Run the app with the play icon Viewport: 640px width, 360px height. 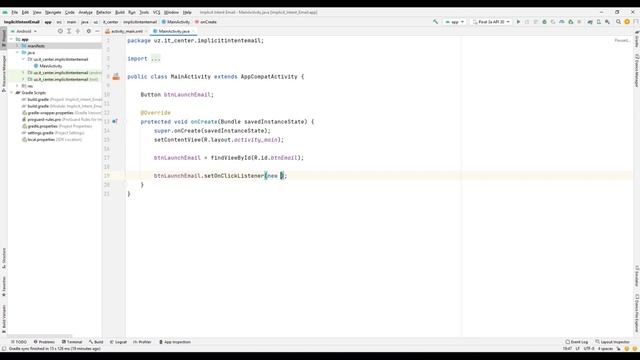tap(518, 22)
